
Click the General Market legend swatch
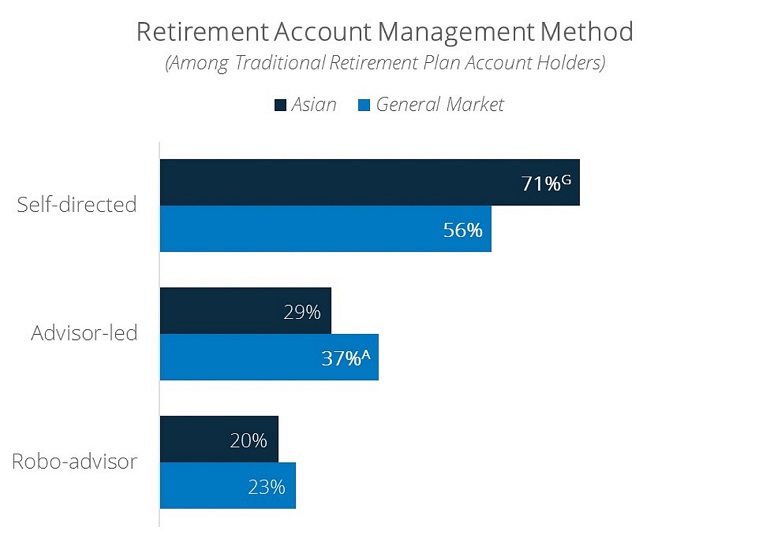click(x=364, y=105)
